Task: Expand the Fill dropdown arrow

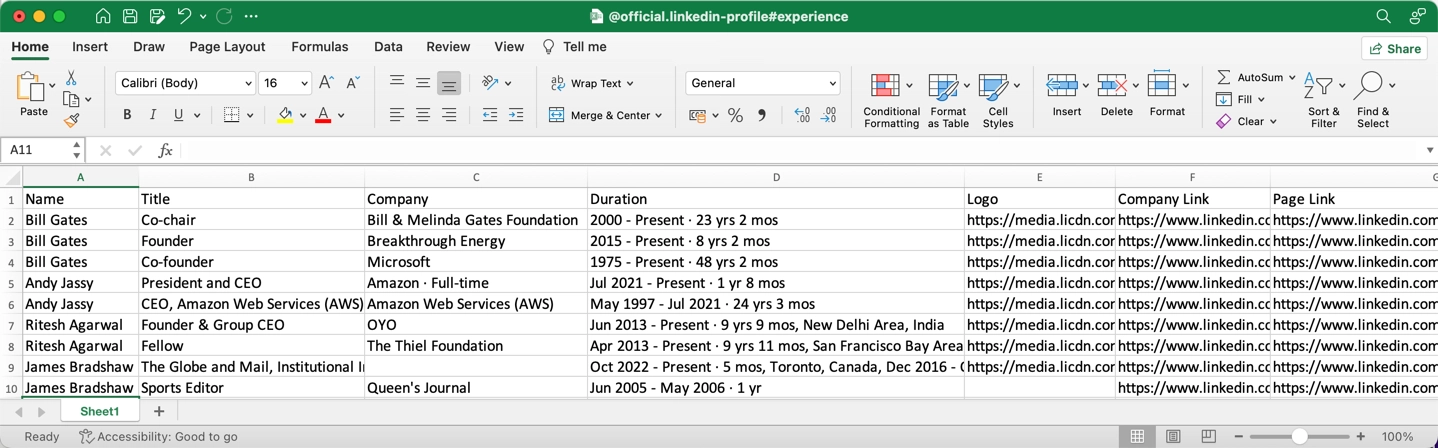Action: pyautogui.click(x=1261, y=99)
